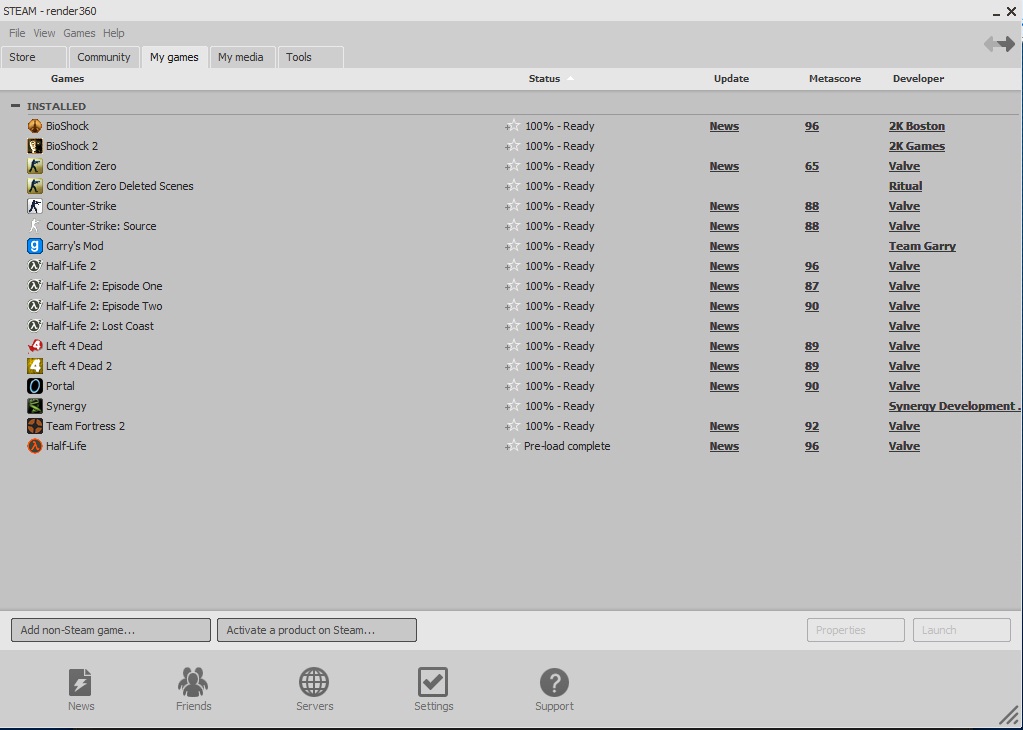Screen dimensions: 1023x730
Task: Open Metascore 65 link for Condition Zero
Action: [x=812, y=166]
